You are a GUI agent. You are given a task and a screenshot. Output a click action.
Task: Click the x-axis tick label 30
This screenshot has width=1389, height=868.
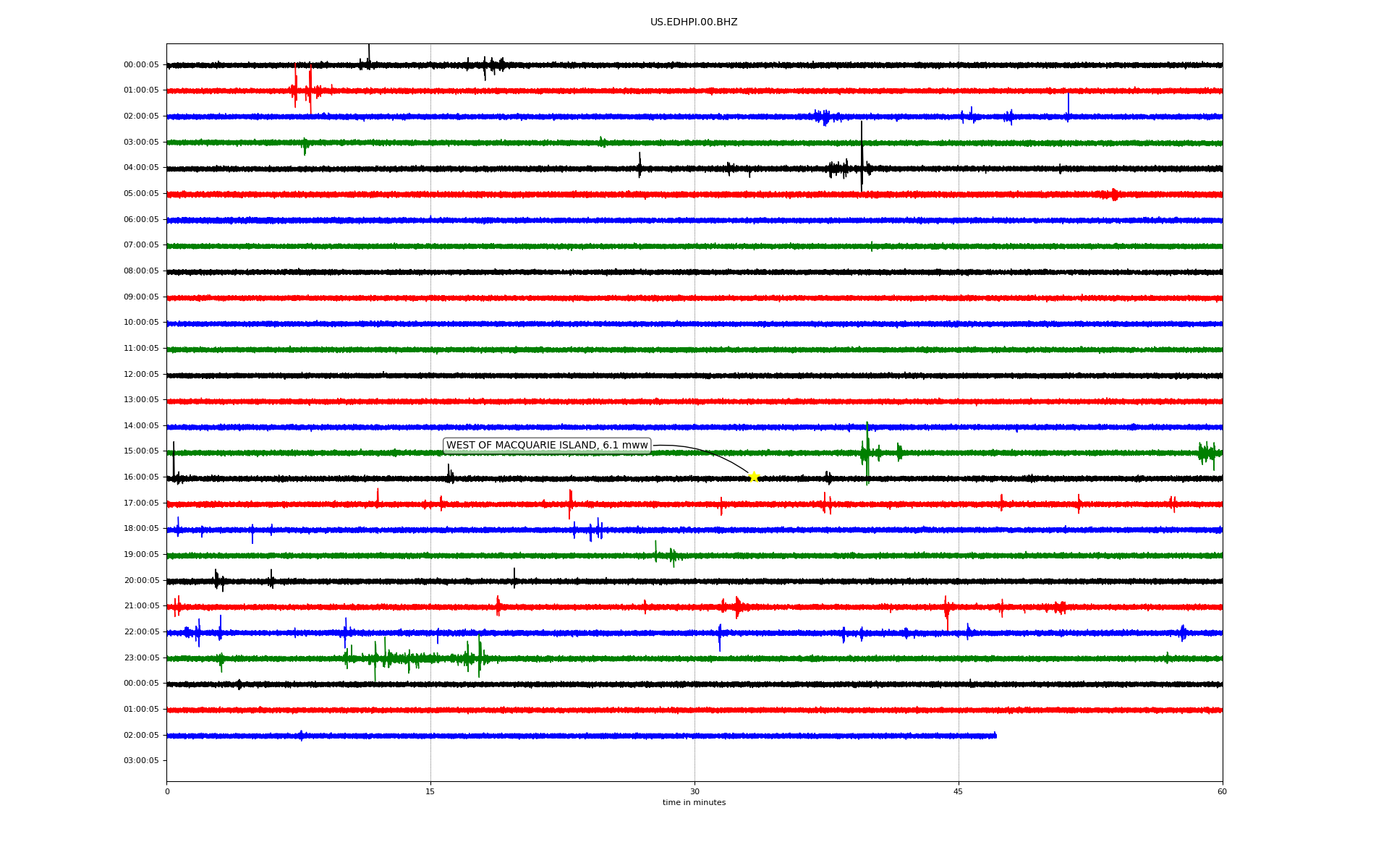click(x=694, y=792)
